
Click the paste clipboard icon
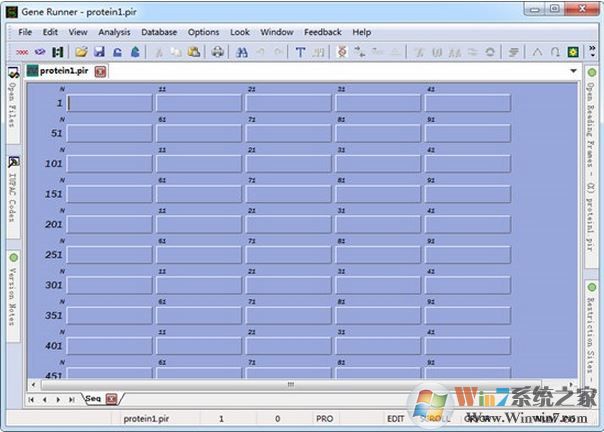(194, 52)
